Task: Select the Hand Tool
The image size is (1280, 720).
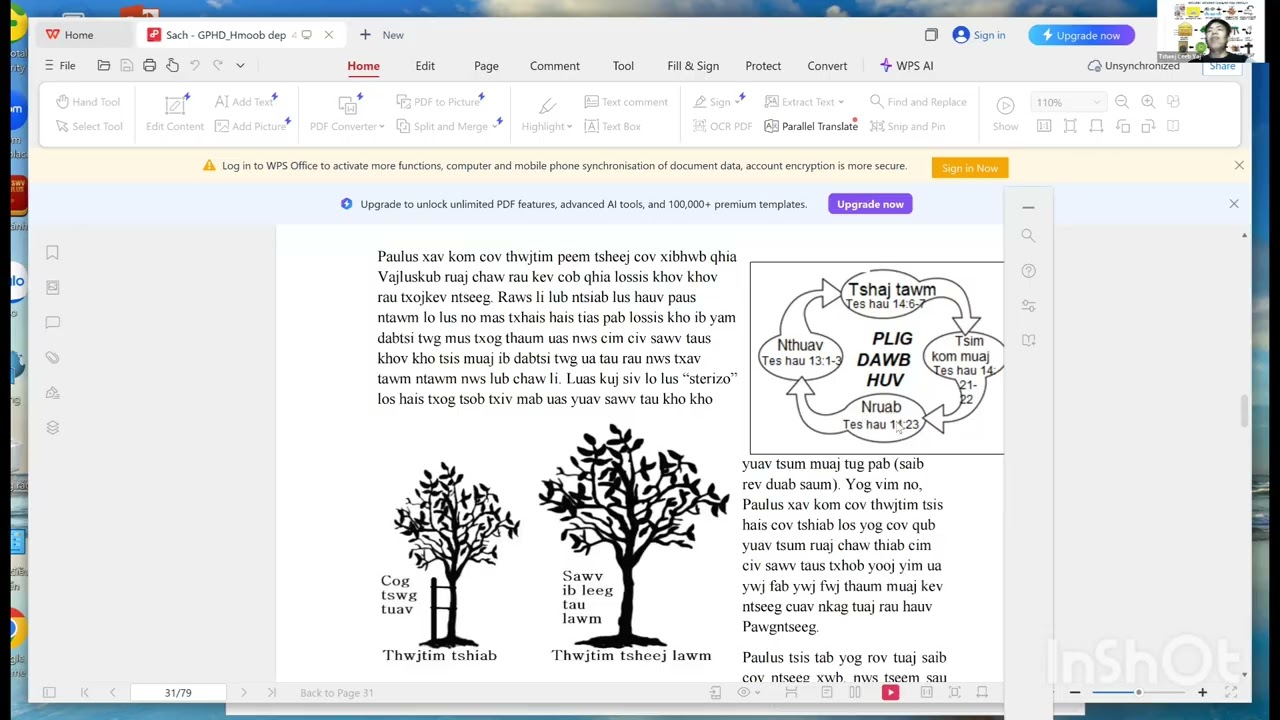Action: pos(88,102)
